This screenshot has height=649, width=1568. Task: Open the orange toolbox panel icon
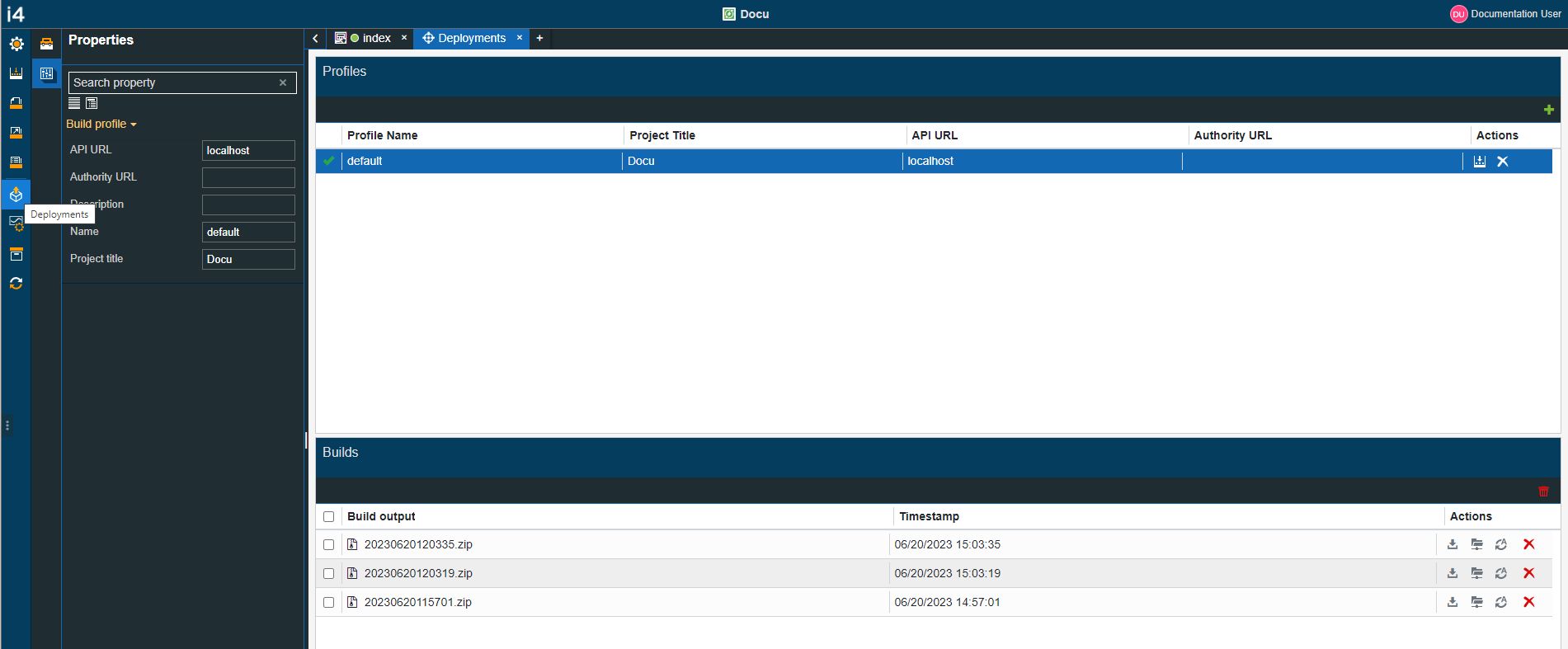coord(46,44)
